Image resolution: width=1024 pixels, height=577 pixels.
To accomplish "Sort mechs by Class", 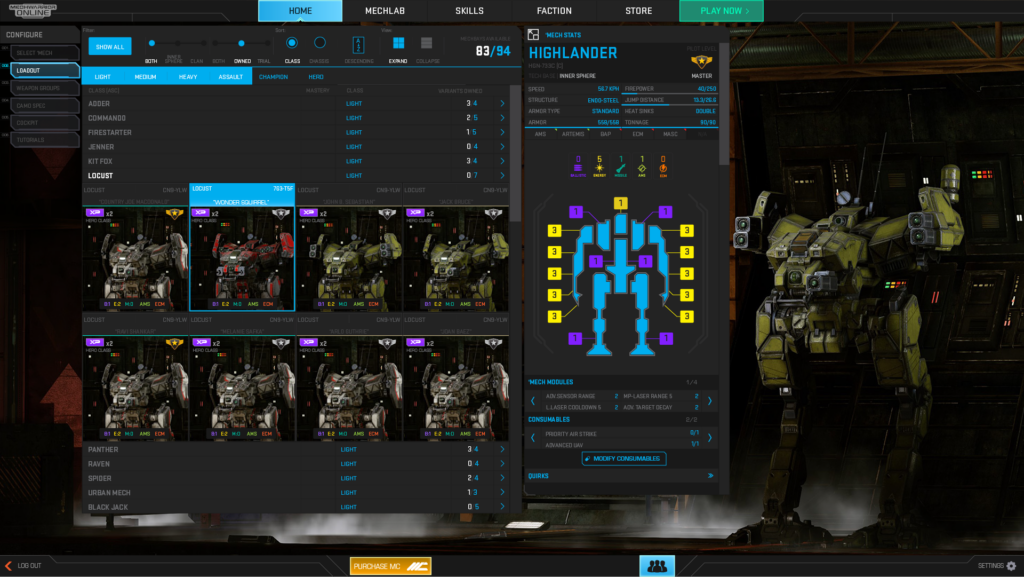I will [292, 43].
